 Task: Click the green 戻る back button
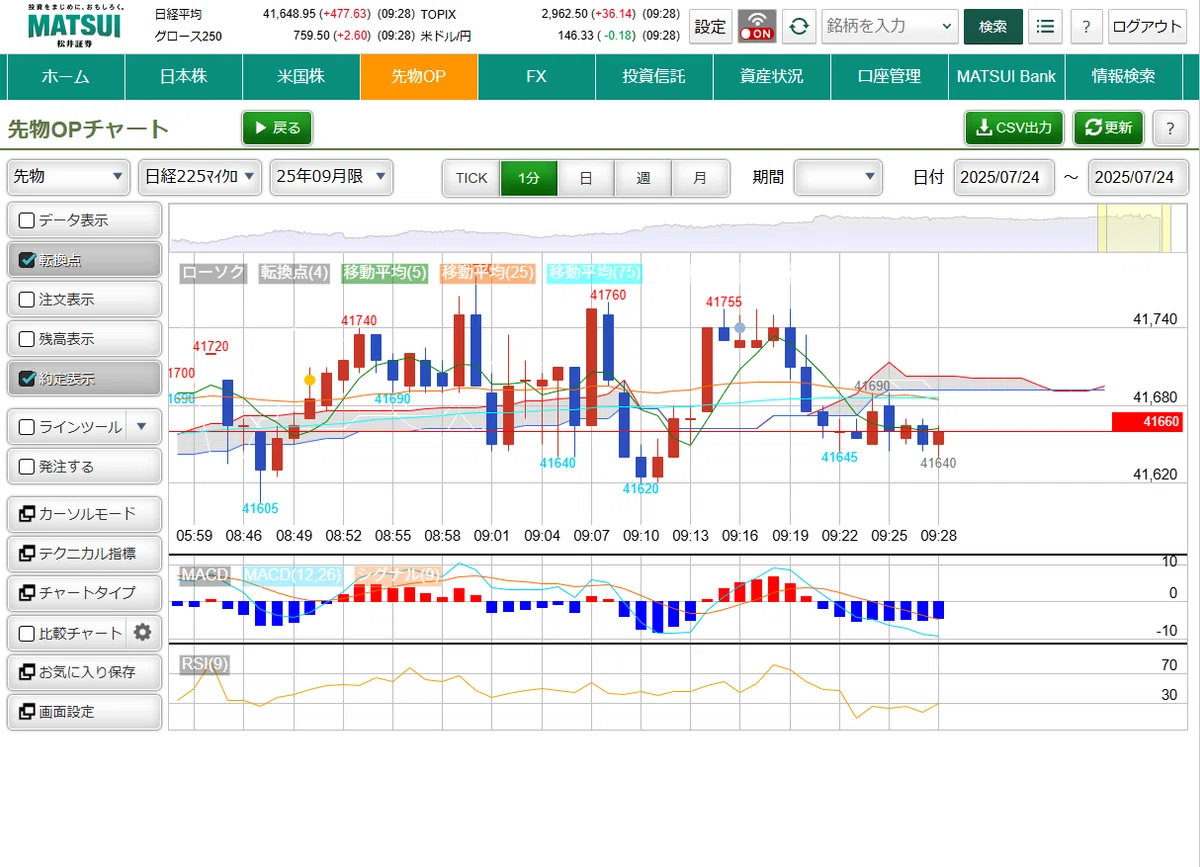click(x=277, y=128)
